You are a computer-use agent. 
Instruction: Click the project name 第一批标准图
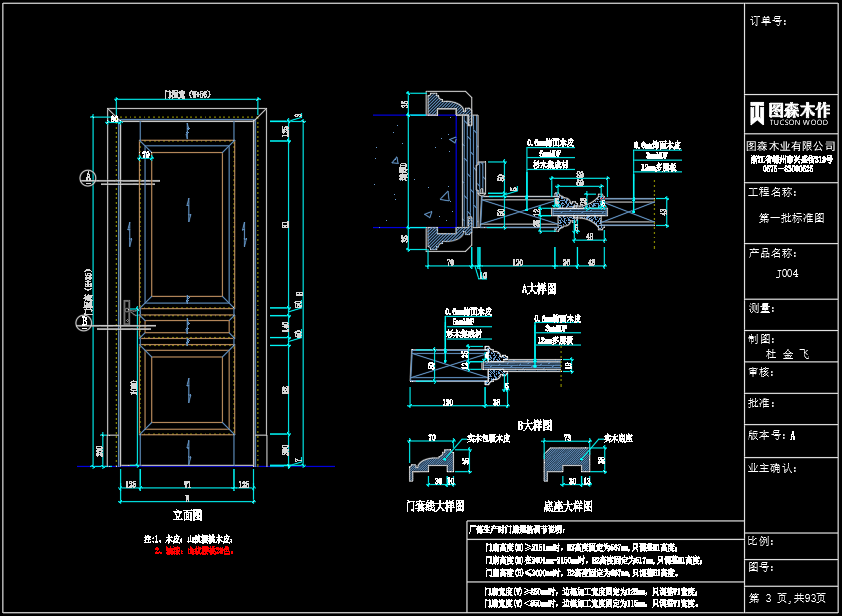point(791,217)
